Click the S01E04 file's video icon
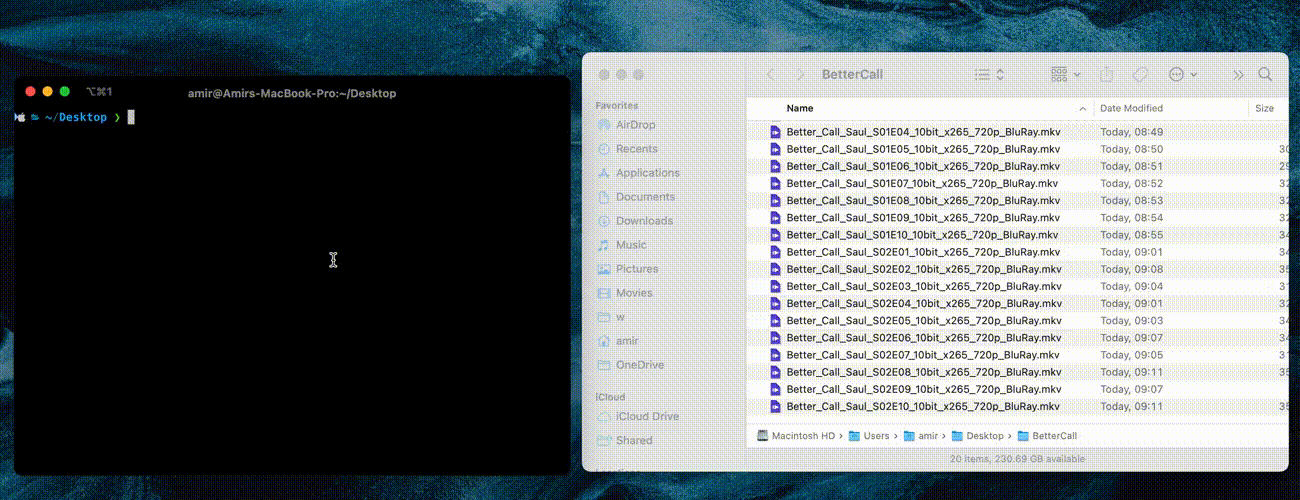This screenshot has height=500, width=1300. [774, 132]
